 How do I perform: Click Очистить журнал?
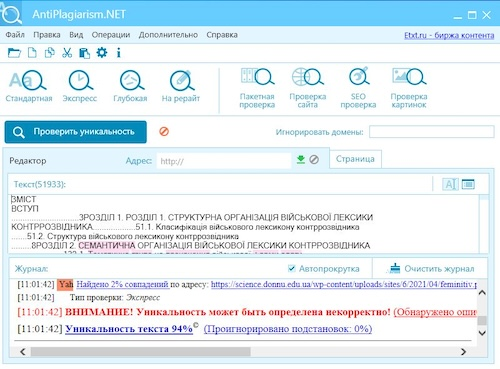pyautogui.click(x=439, y=269)
